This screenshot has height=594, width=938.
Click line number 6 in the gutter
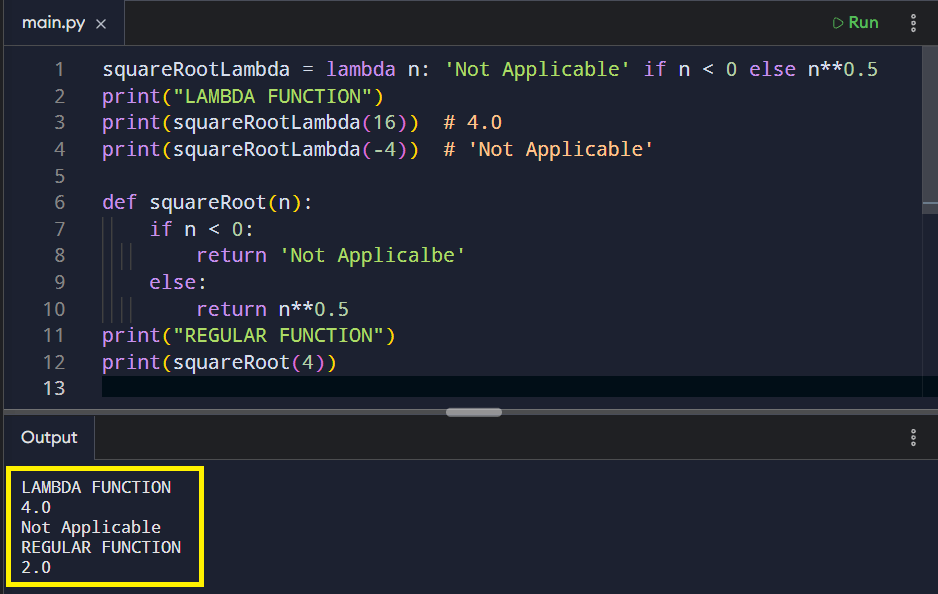coord(58,202)
